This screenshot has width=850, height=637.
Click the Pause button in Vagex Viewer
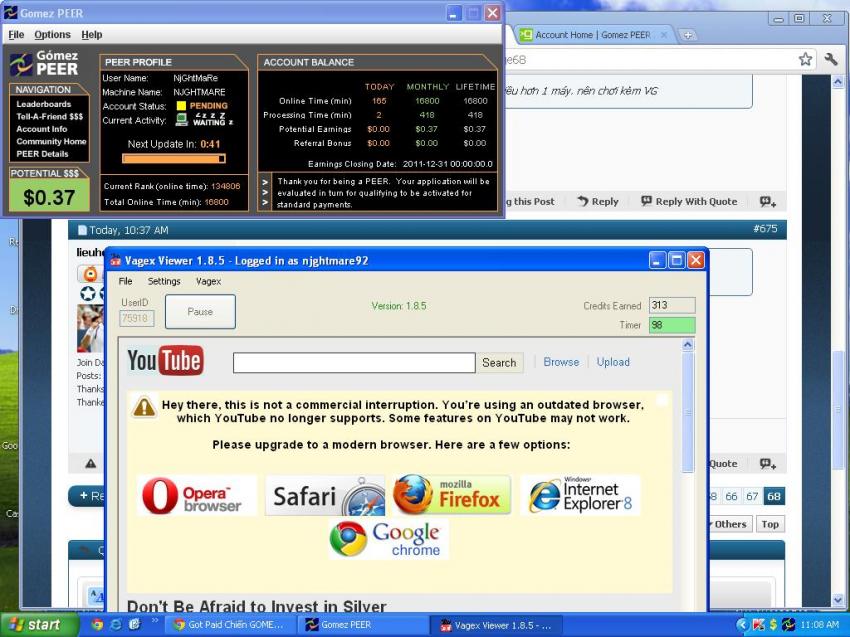coord(200,312)
